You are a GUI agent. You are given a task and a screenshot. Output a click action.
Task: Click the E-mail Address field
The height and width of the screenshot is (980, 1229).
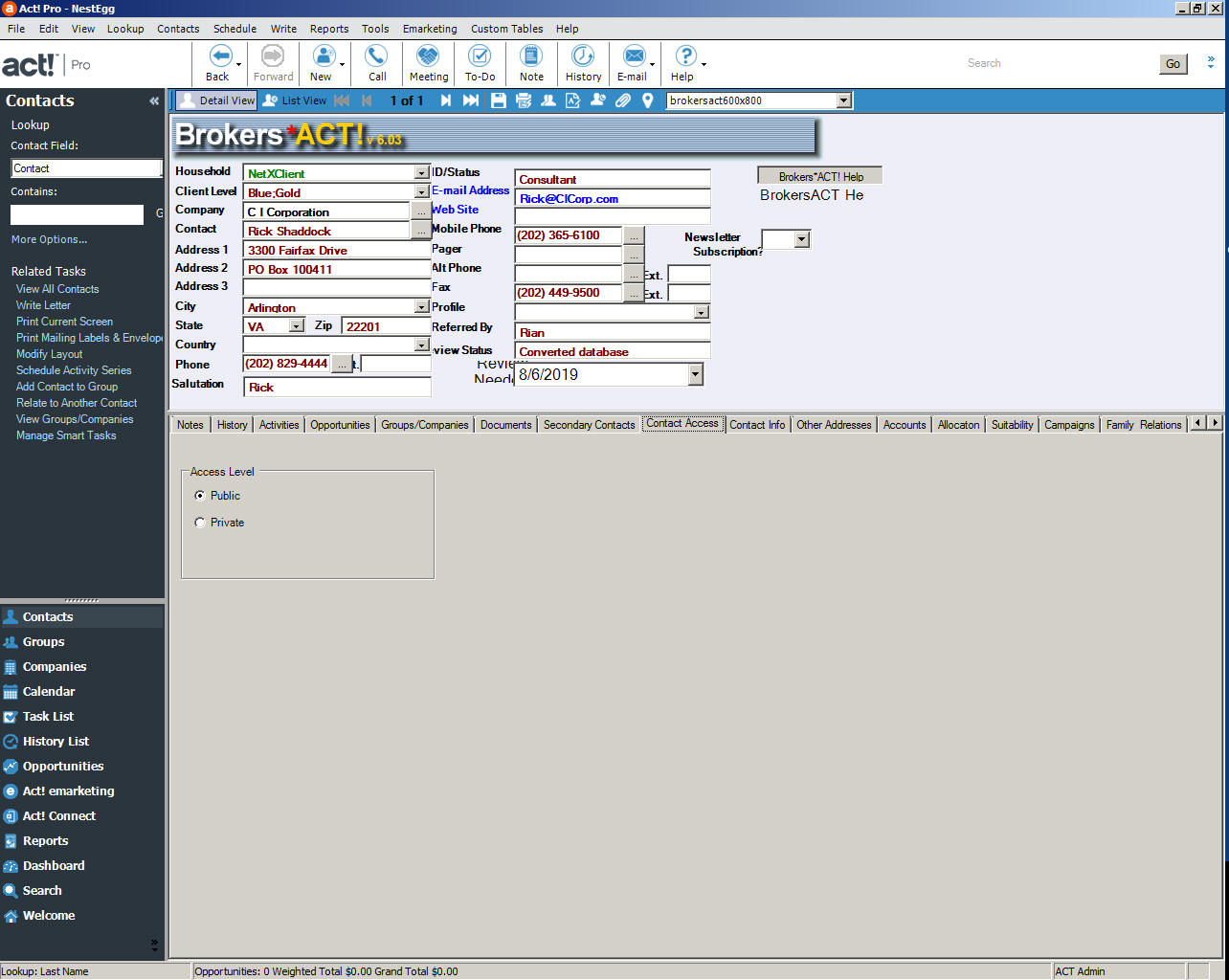(x=613, y=198)
